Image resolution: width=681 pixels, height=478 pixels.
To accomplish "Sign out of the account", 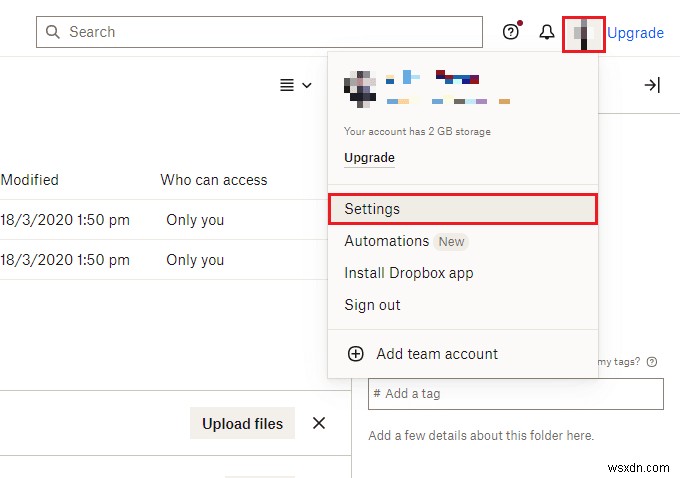I will point(372,305).
